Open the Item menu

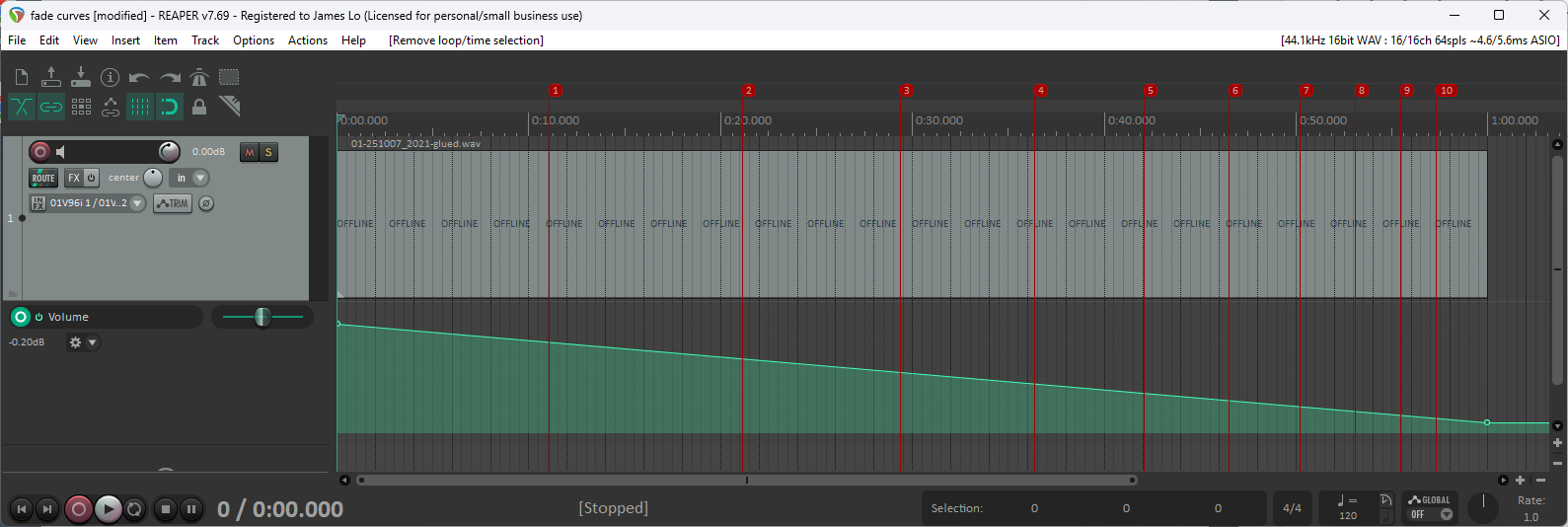click(166, 40)
